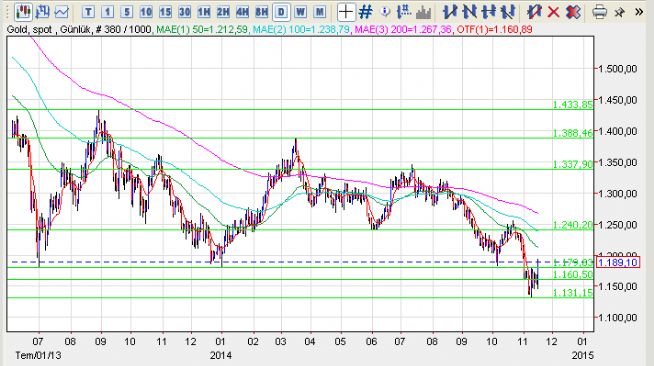Click the OTF(1) indicator label
This screenshot has height=366, width=654.
coord(494,30)
